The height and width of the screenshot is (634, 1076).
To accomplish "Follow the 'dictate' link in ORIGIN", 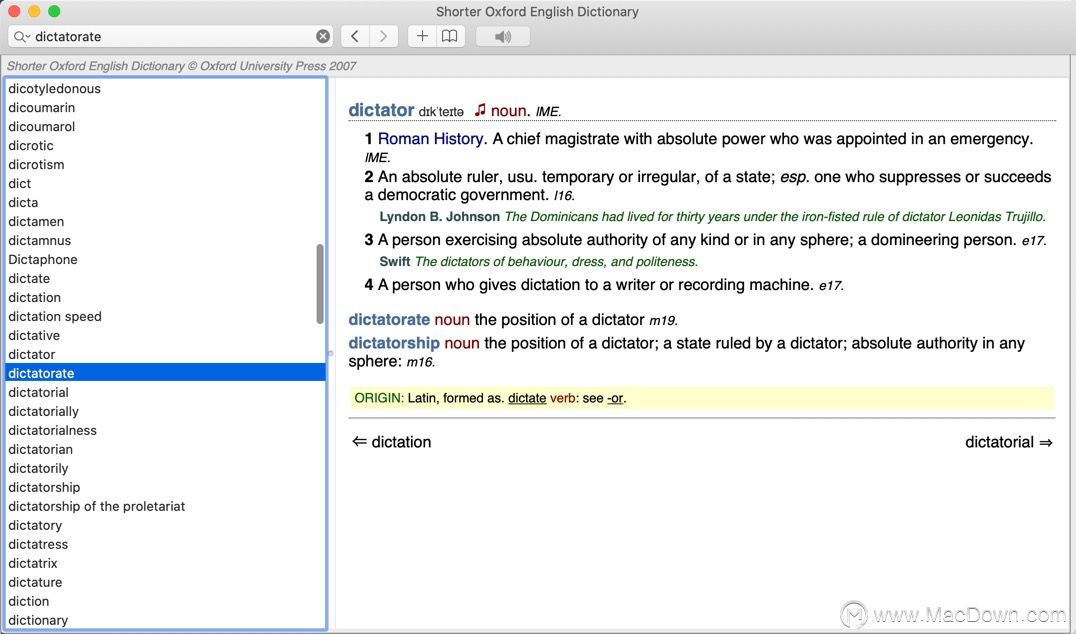I will (527, 398).
